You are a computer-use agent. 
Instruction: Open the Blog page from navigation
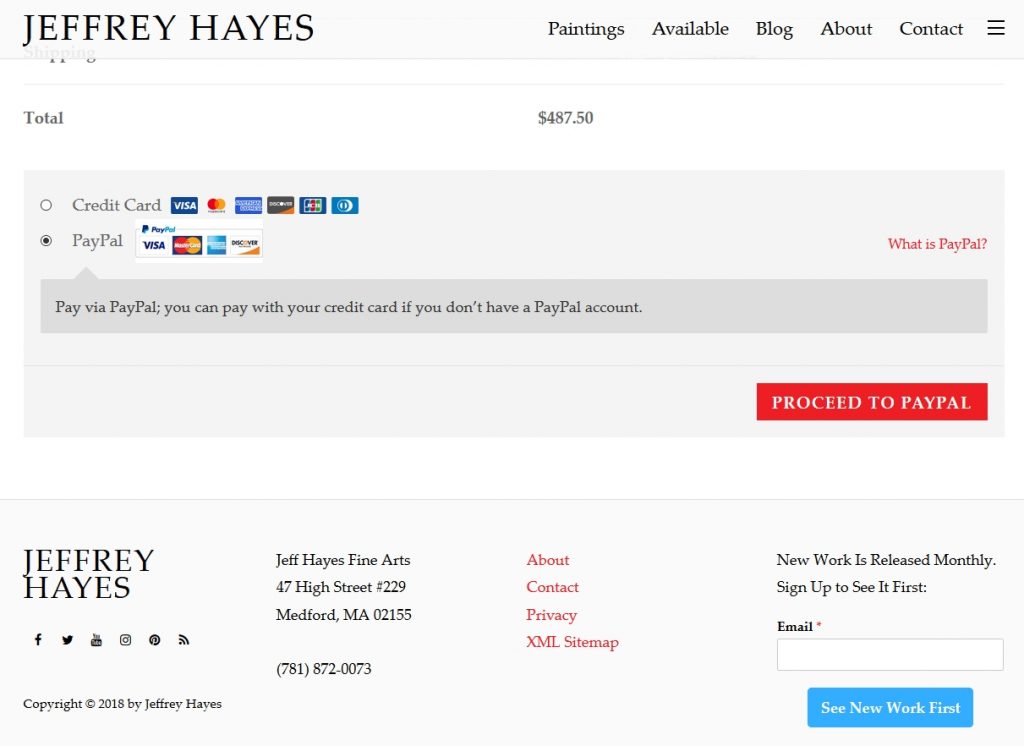point(774,29)
